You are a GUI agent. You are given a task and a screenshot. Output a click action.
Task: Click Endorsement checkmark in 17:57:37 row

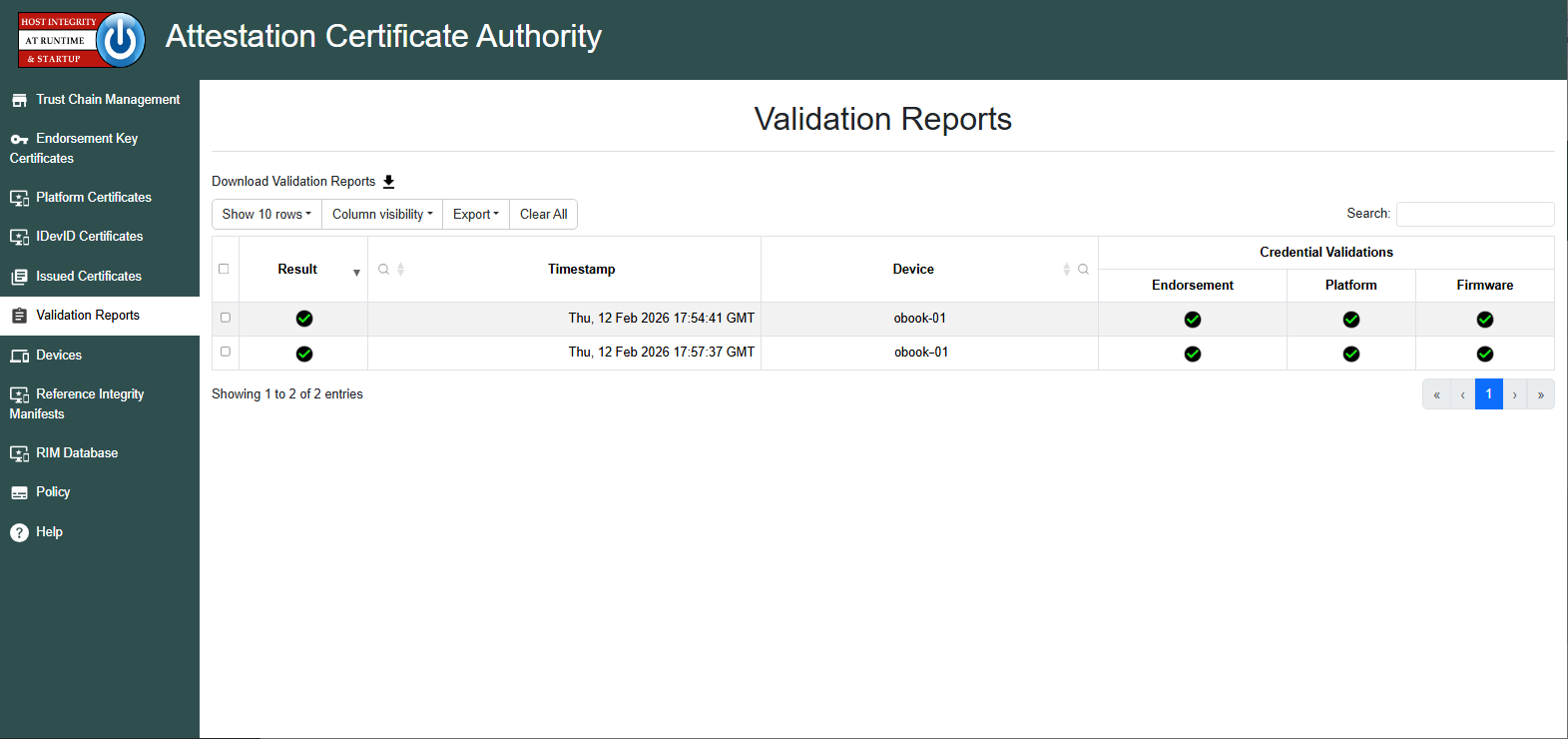[x=1193, y=354]
